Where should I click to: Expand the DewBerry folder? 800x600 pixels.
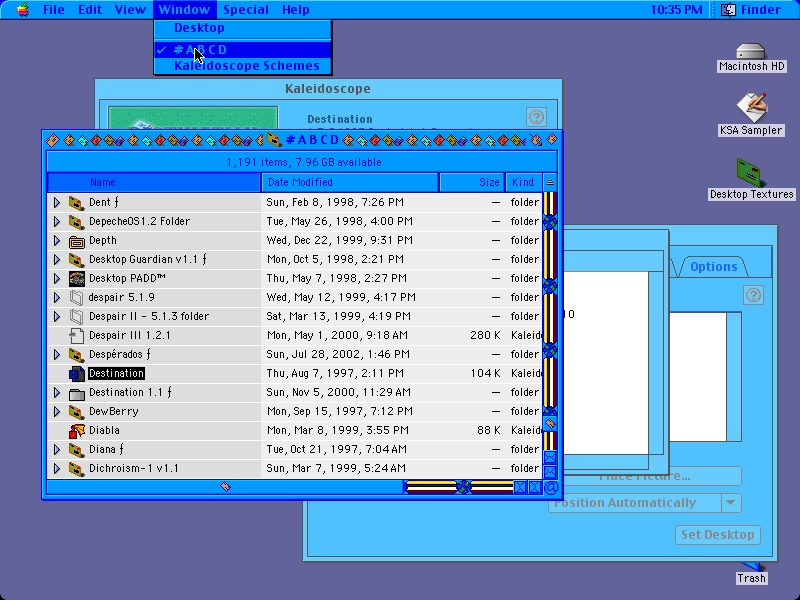57,412
